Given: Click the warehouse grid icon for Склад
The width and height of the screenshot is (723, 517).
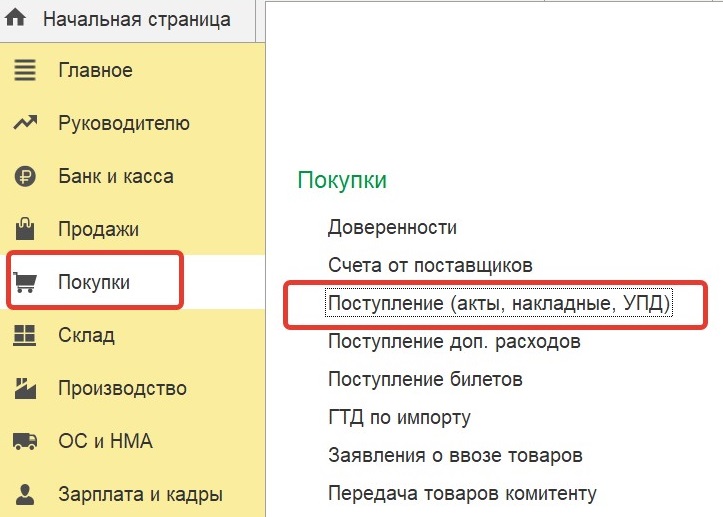Looking at the screenshot, I should [x=24, y=335].
